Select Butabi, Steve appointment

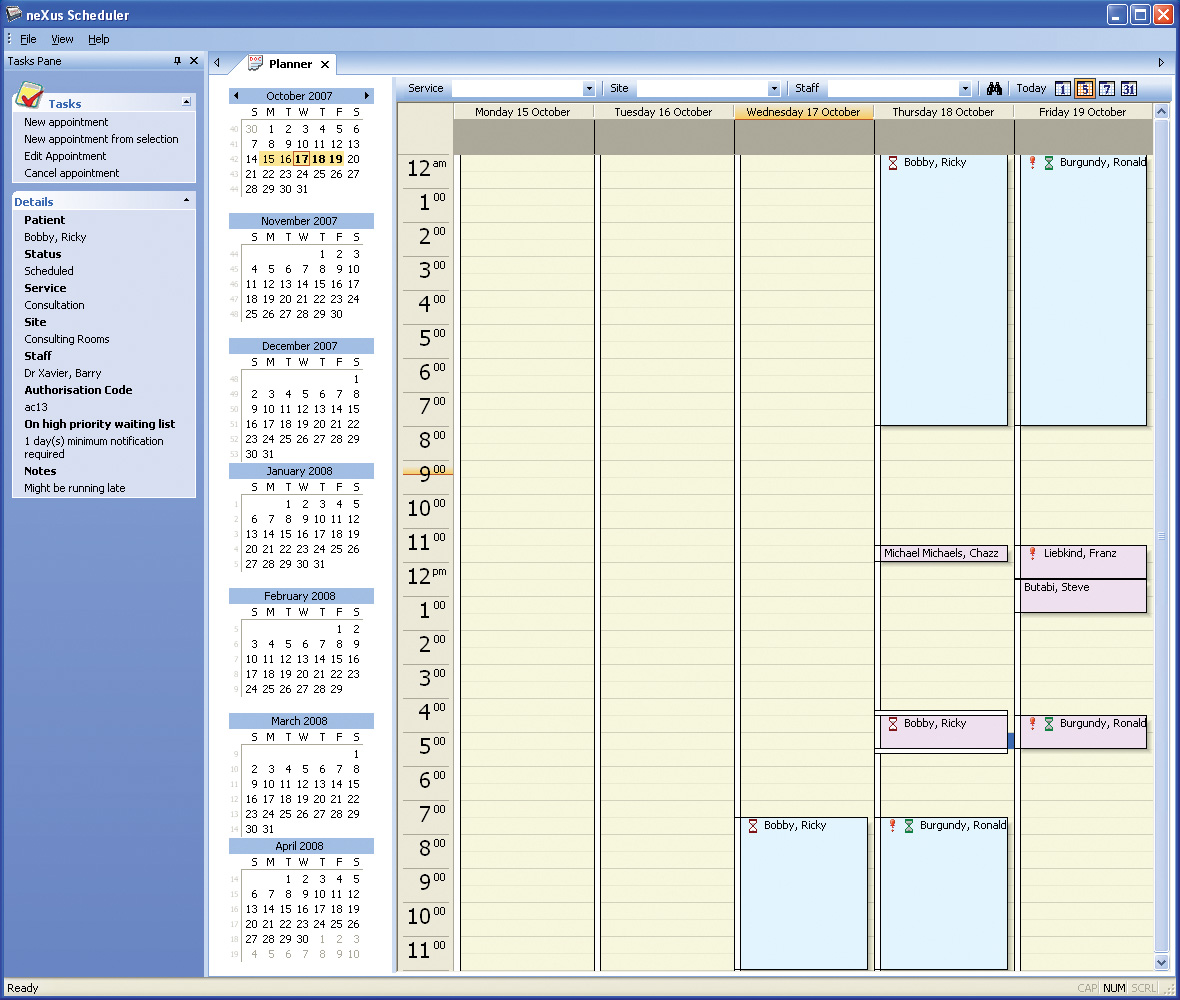[x=1083, y=596]
